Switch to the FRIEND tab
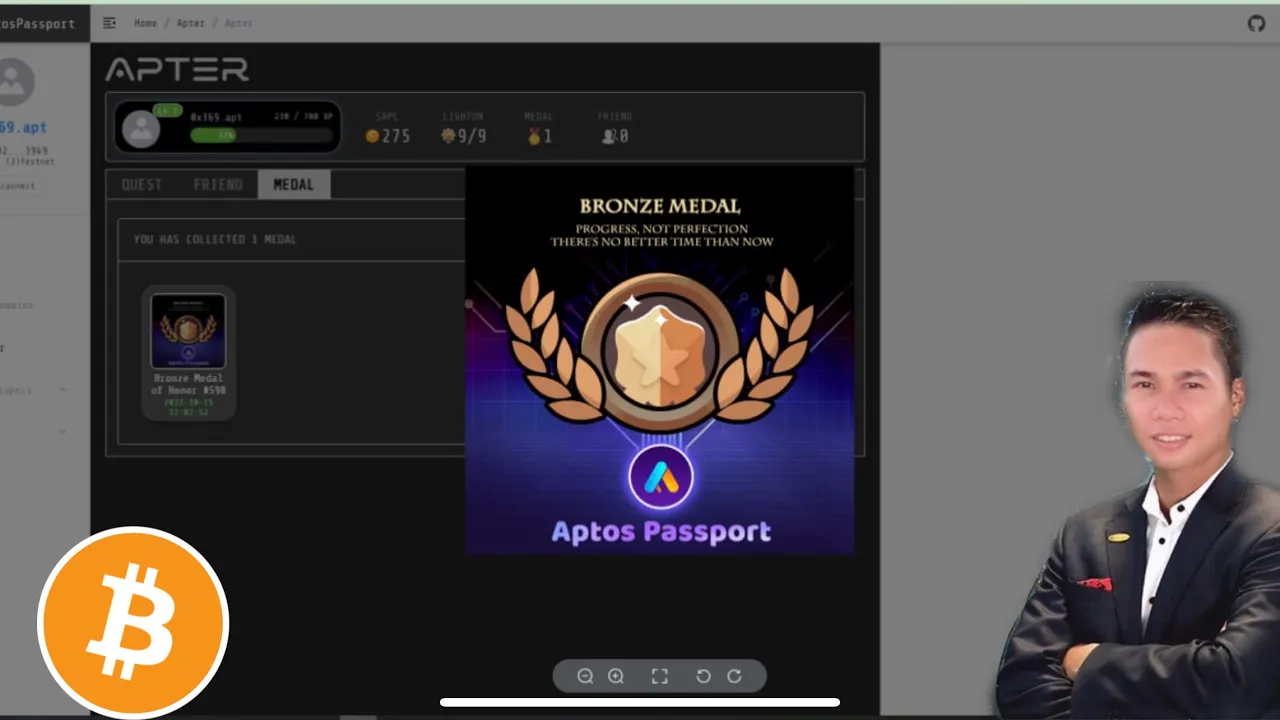The width and height of the screenshot is (1280, 720). tap(218, 184)
